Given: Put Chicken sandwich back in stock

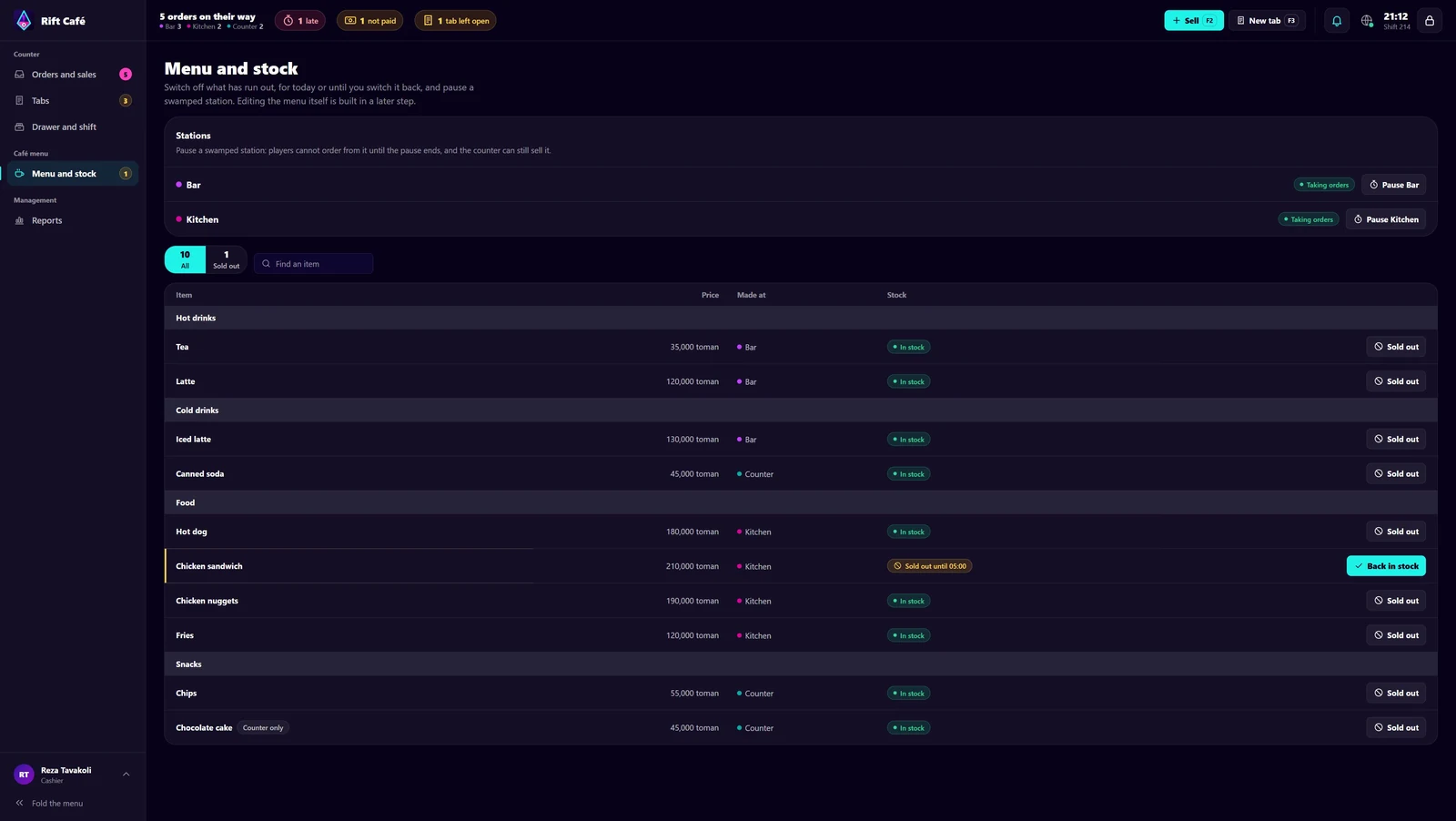Looking at the screenshot, I should coord(1386,566).
